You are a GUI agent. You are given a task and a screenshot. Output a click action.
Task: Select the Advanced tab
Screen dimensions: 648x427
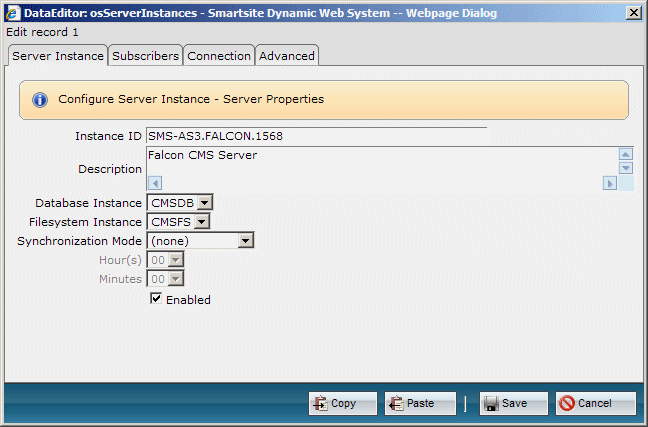click(x=287, y=56)
